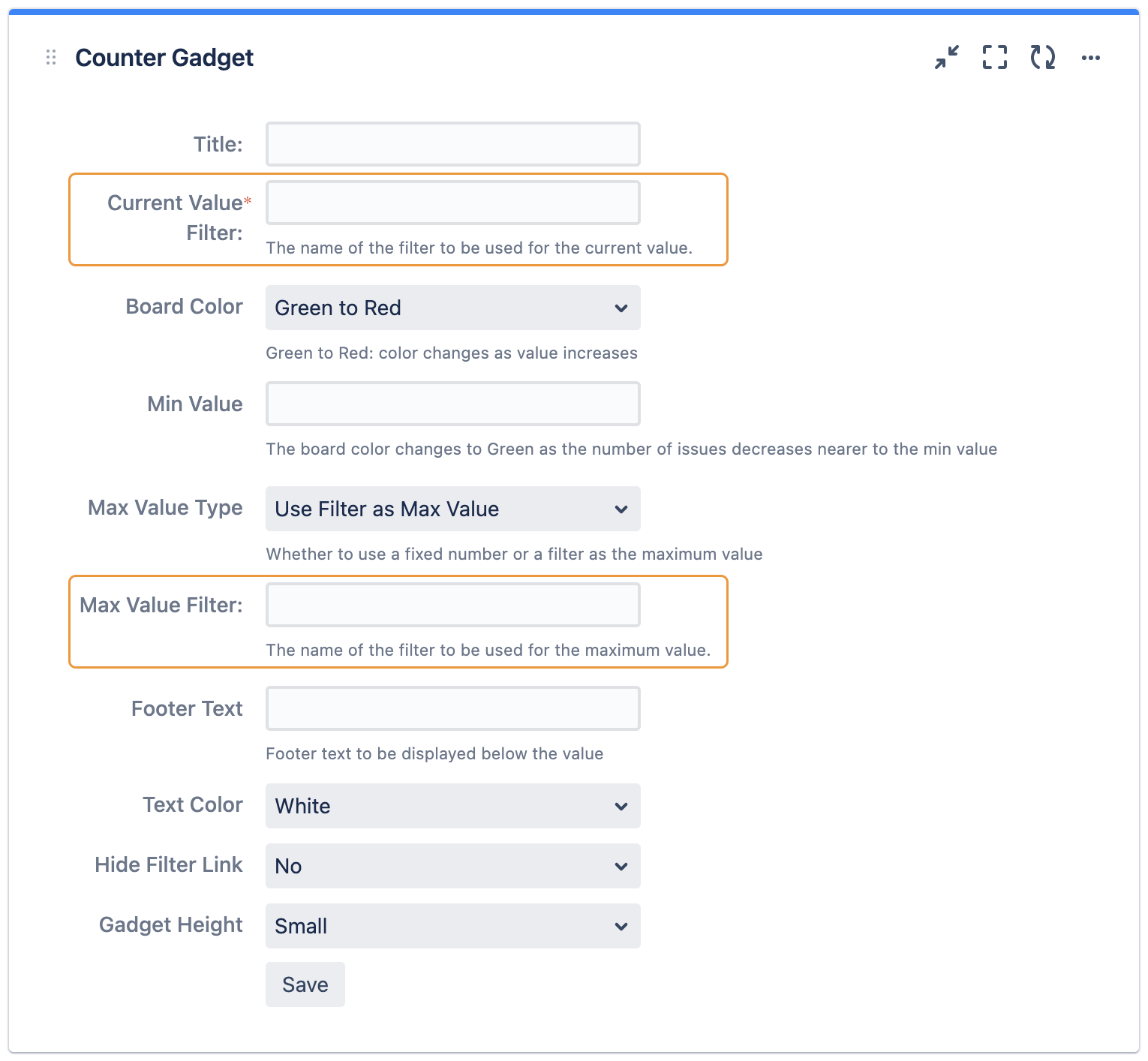Minimize the Counter Gadget panel
The width and height of the screenshot is (1148, 1061).
(947, 58)
